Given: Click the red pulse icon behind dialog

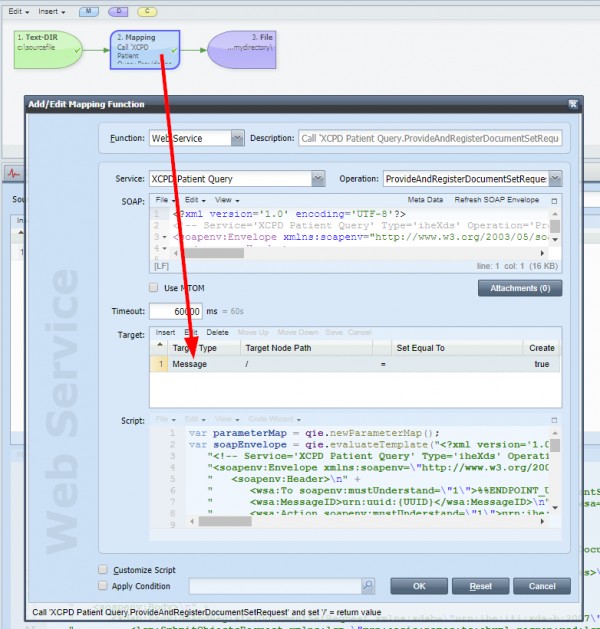Looking at the screenshot, I should pos(14,174).
